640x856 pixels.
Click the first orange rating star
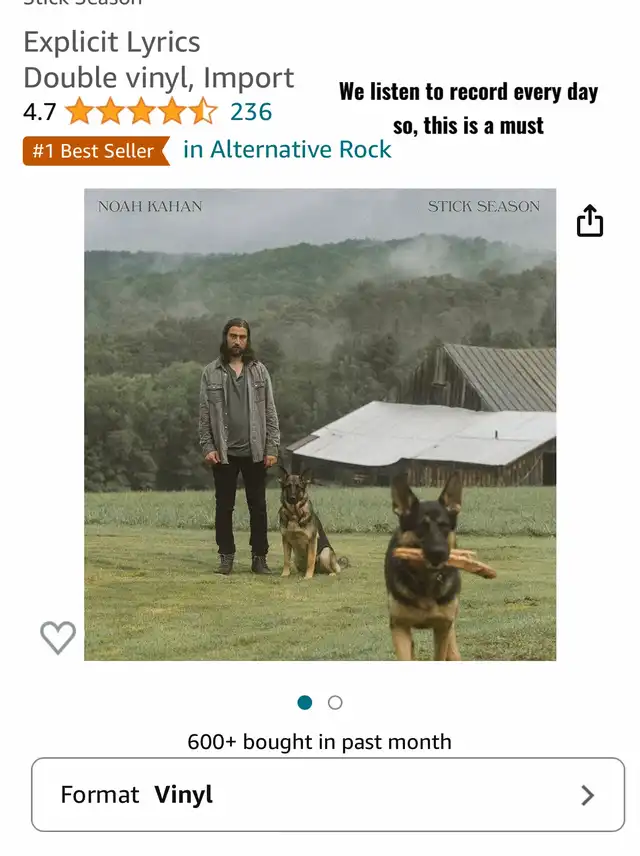pos(80,111)
